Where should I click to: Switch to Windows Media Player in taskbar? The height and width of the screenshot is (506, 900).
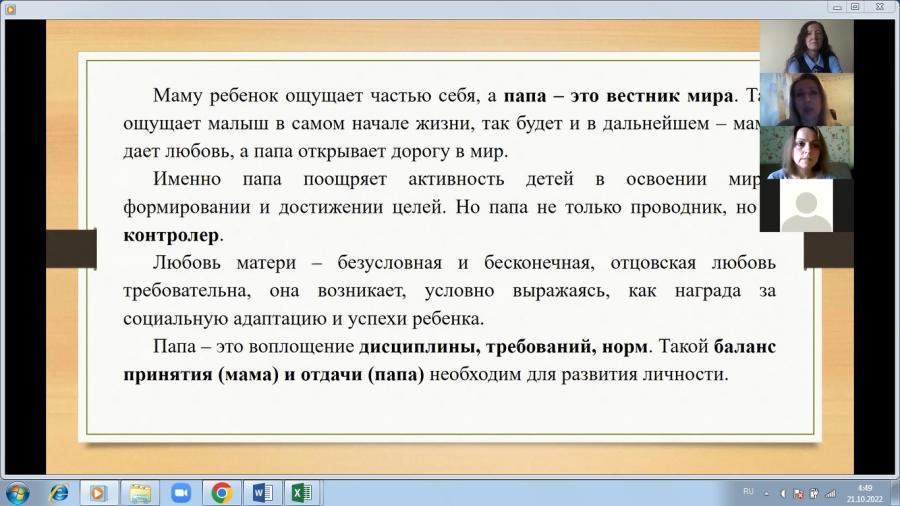98,493
